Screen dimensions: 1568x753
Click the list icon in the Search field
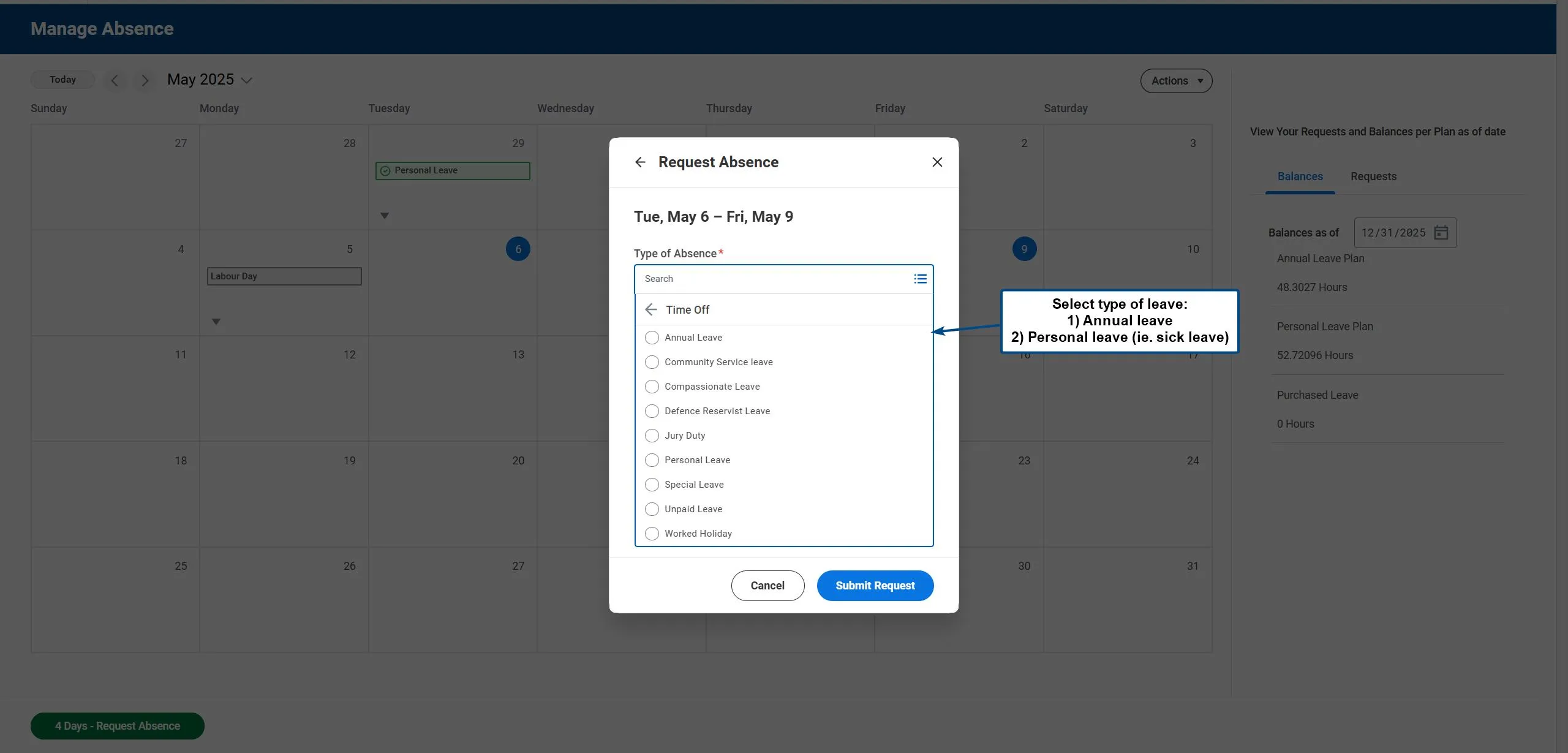tap(920, 279)
